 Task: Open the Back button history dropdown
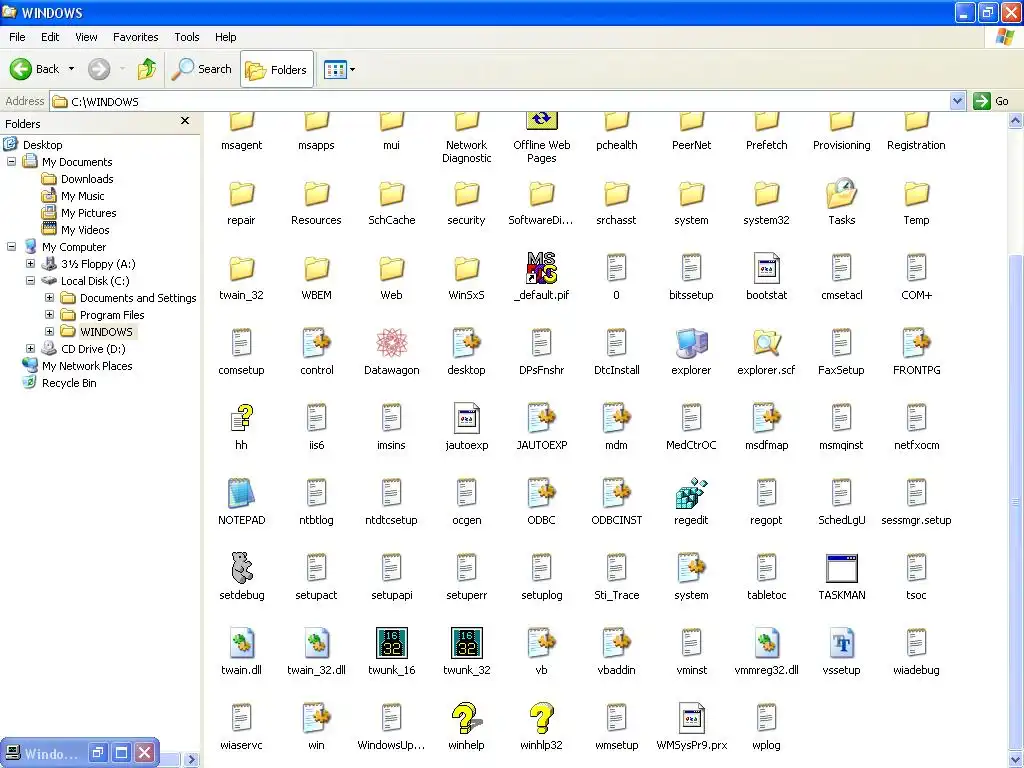[71, 69]
